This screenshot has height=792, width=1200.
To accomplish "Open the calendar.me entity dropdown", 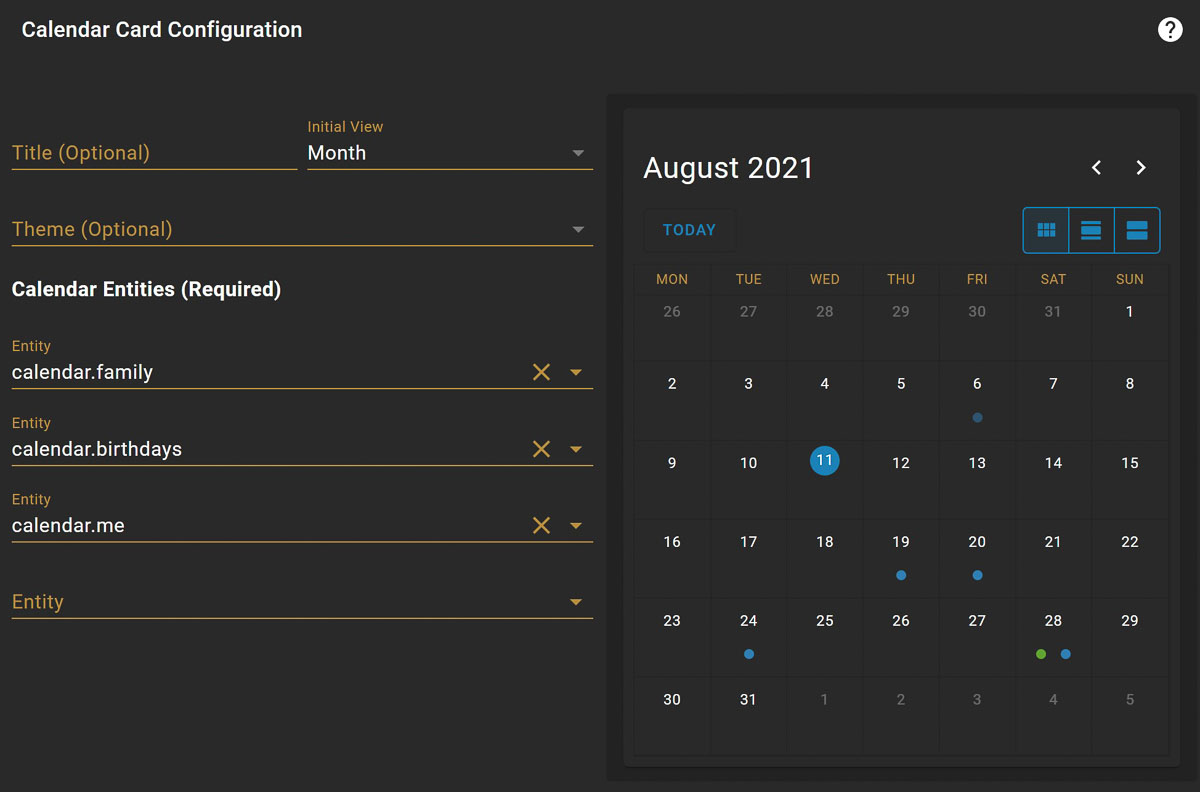I will pyautogui.click(x=577, y=524).
